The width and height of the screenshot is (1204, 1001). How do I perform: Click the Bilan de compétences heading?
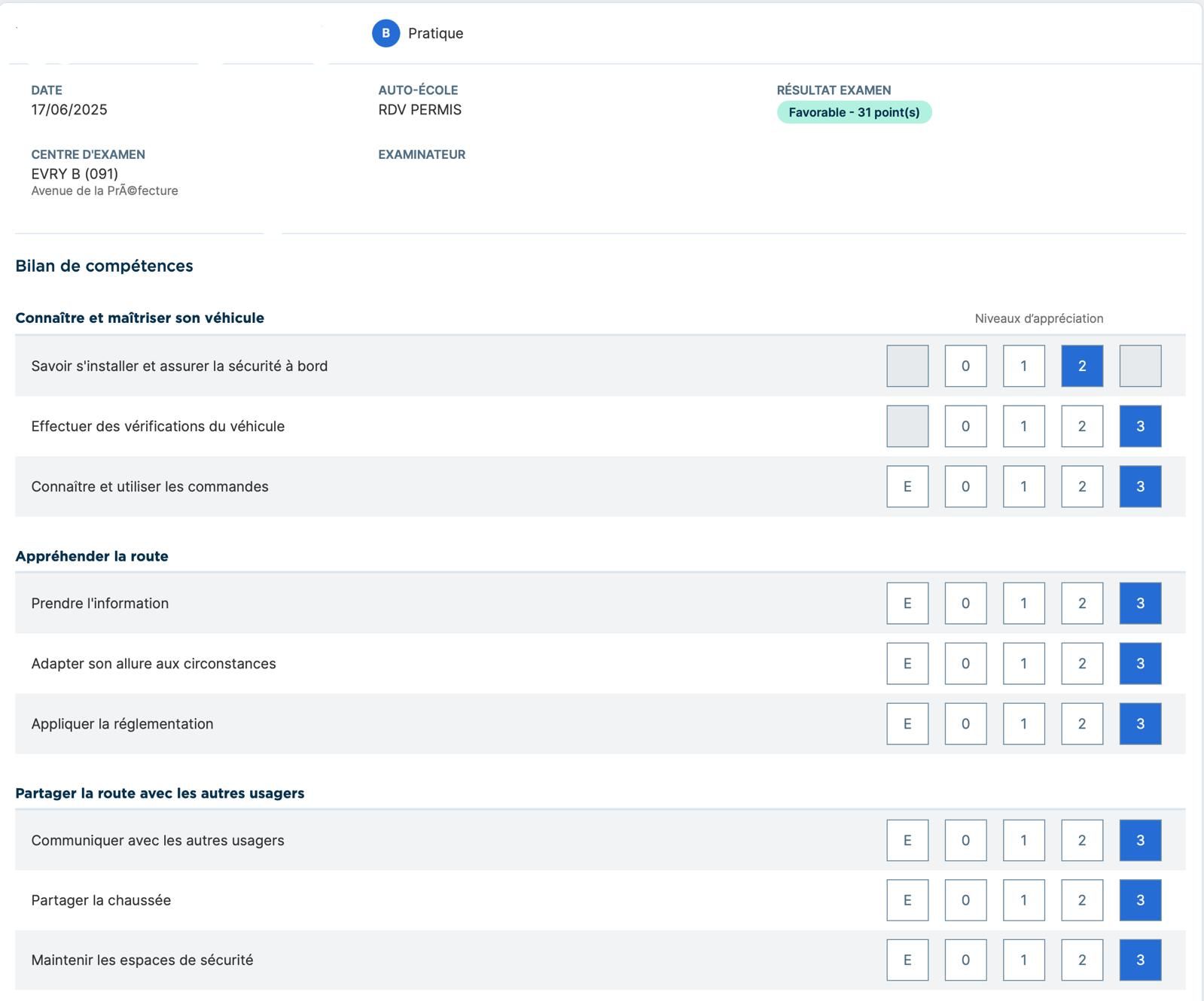pos(104,266)
